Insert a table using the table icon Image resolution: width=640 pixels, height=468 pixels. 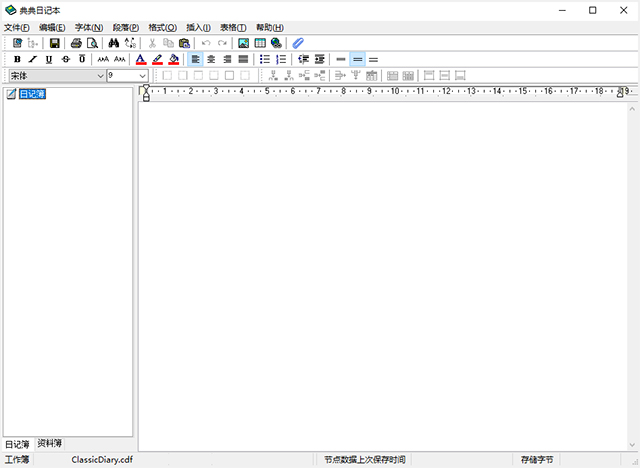coord(260,43)
